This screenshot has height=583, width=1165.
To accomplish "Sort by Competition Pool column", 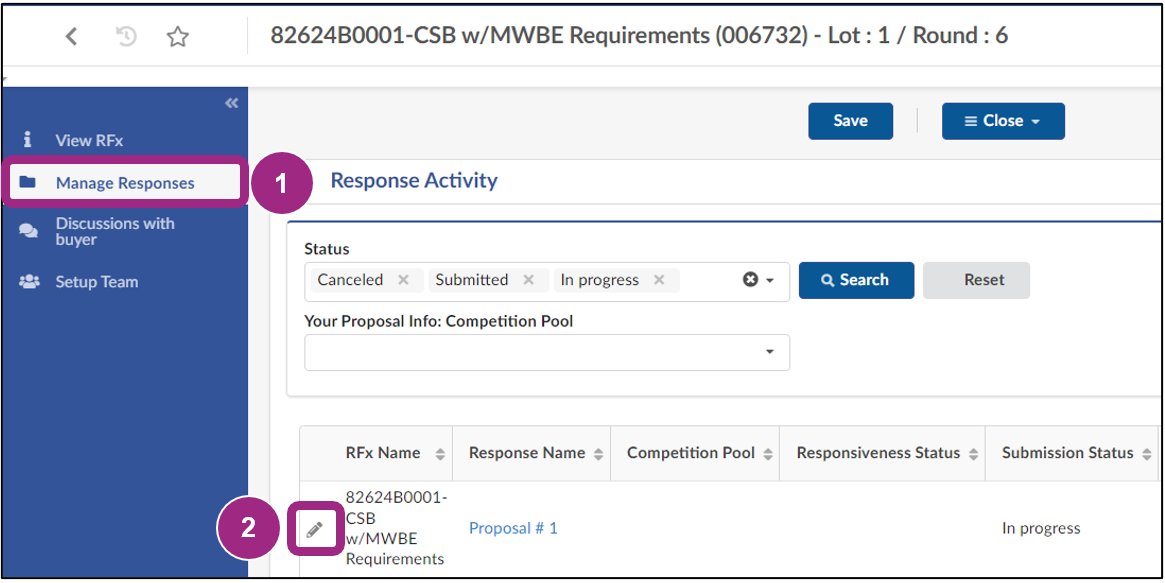I will click(768, 454).
